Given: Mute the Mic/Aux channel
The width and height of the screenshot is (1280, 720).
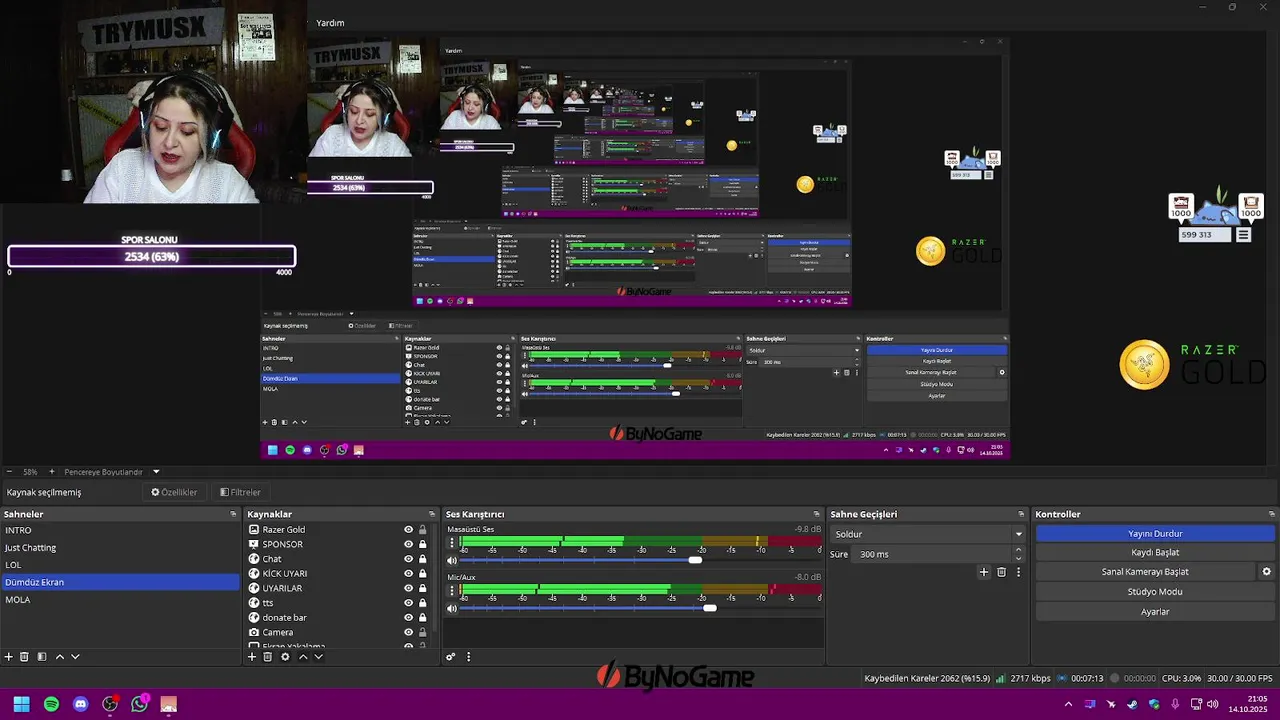Looking at the screenshot, I should pos(452,608).
